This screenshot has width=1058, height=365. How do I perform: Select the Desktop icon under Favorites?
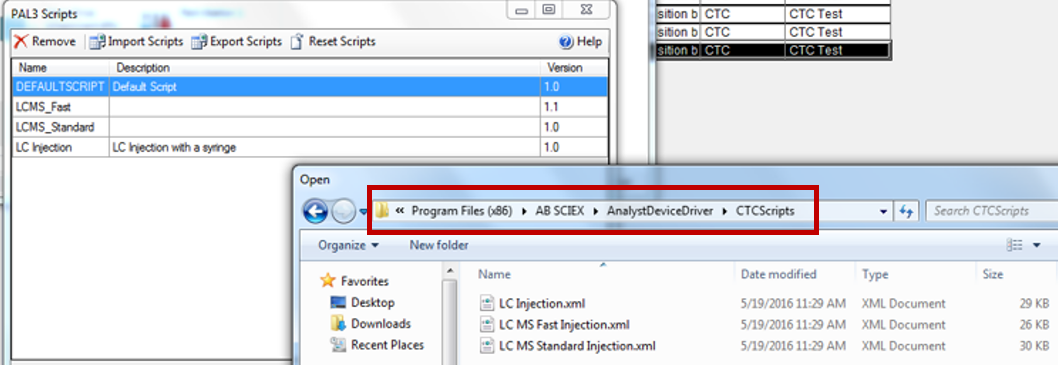[x=339, y=302]
